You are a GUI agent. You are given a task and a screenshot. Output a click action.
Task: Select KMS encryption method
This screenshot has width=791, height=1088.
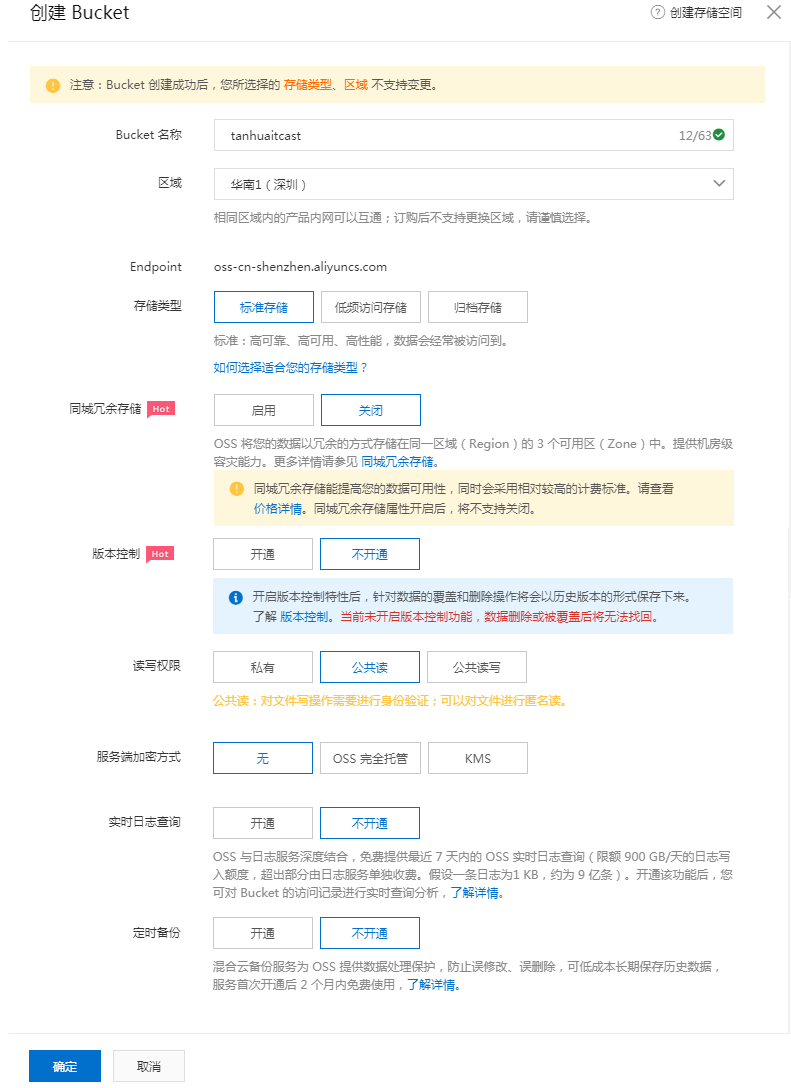[x=477, y=758]
